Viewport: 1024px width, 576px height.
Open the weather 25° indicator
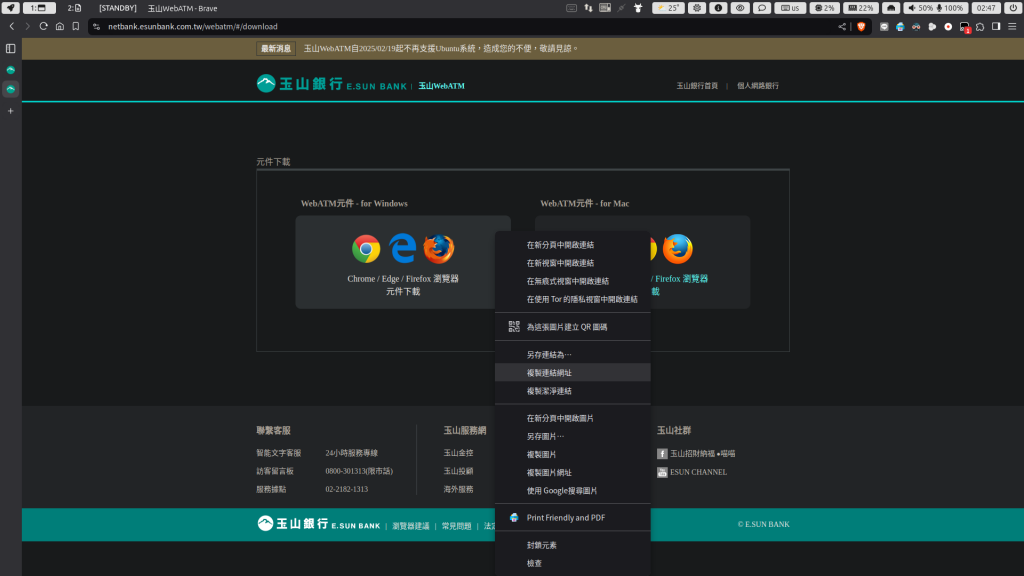coord(668,8)
